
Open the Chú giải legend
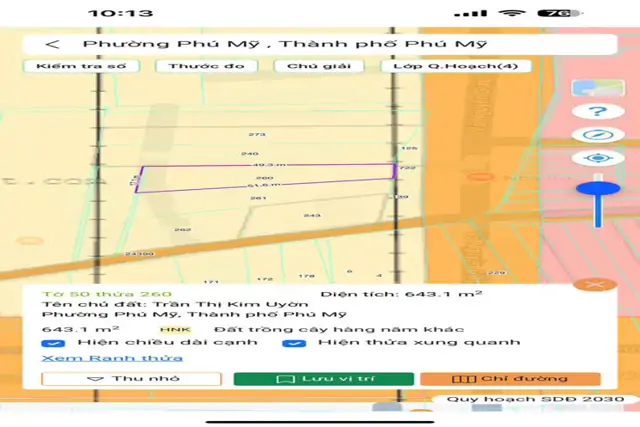(x=319, y=66)
